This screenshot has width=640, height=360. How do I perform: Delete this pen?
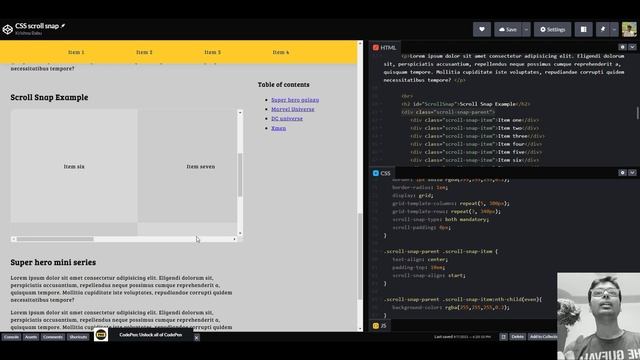517,337
